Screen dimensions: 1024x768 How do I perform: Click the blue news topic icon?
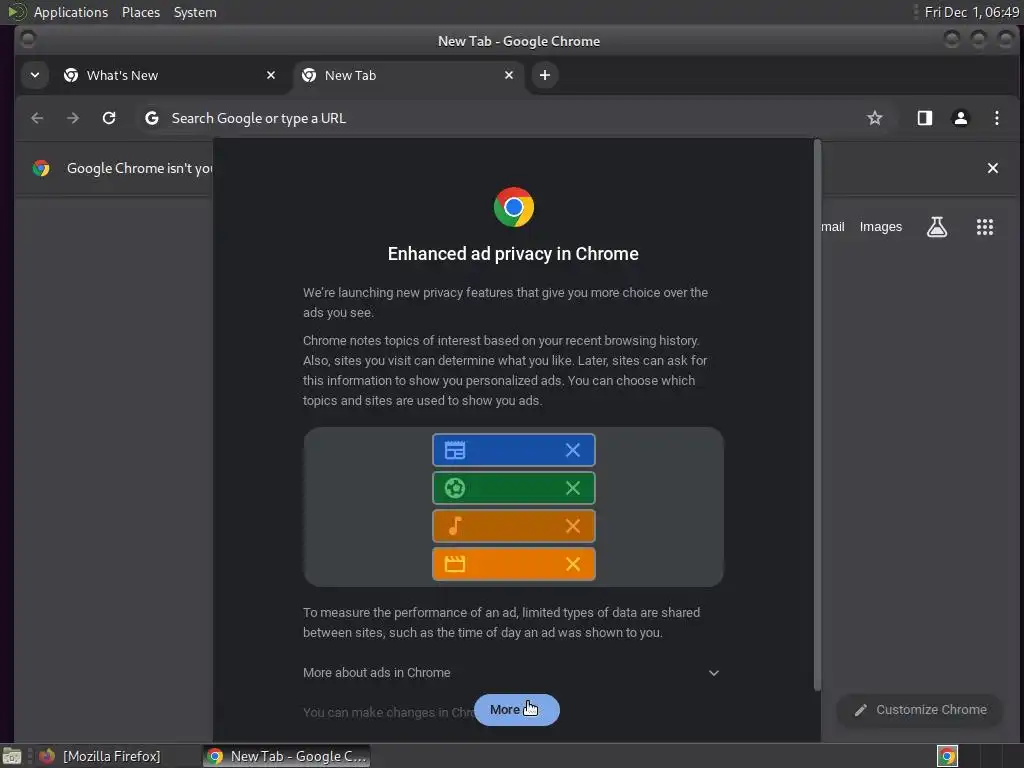pyautogui.click(x=455, y=450)
